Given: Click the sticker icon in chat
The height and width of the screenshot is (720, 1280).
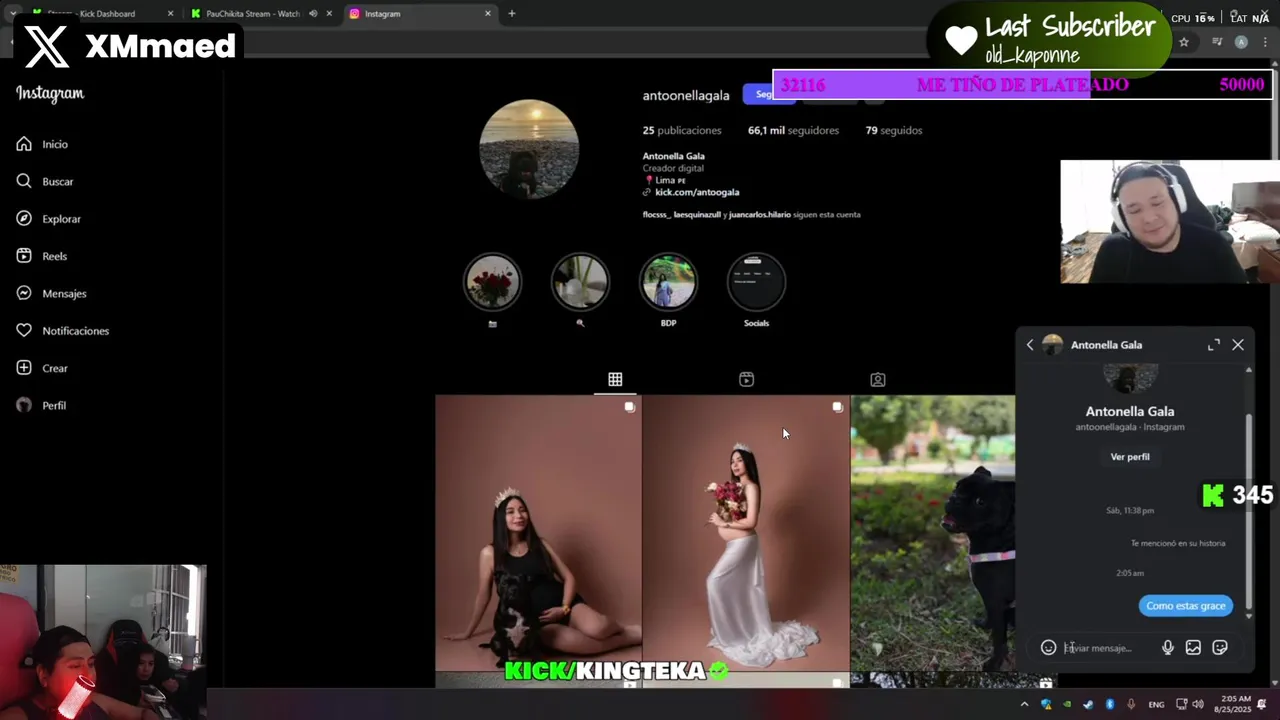Looking at the screenshot, I should click(1220, 648).
